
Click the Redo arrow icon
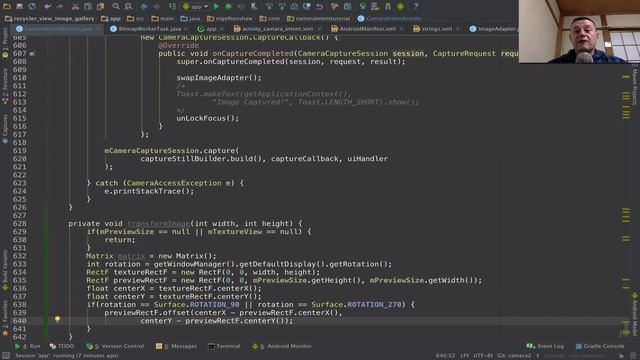pyautogui.click(x=60, y=6)
